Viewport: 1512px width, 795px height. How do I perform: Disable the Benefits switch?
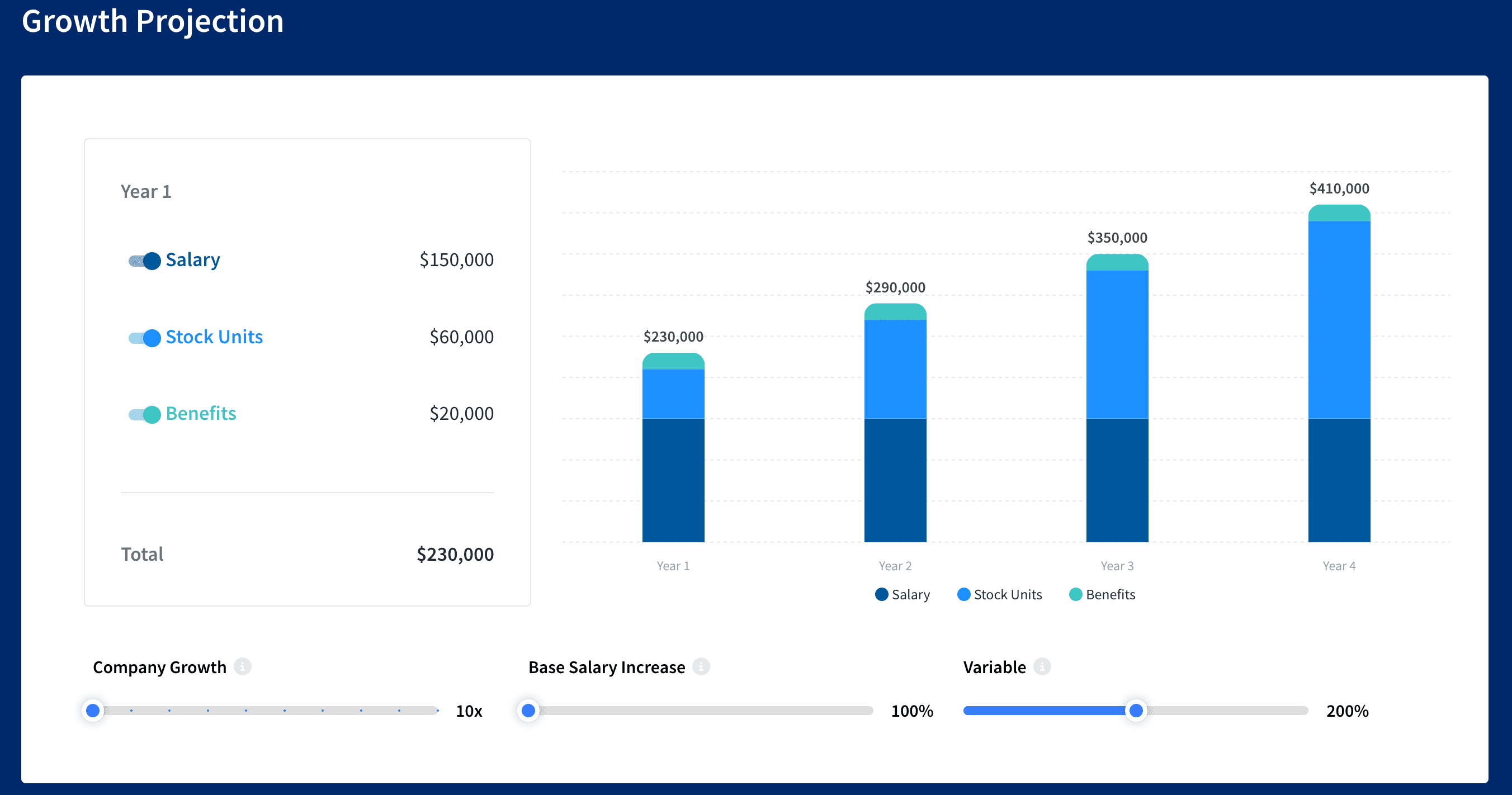coord(144,415)
